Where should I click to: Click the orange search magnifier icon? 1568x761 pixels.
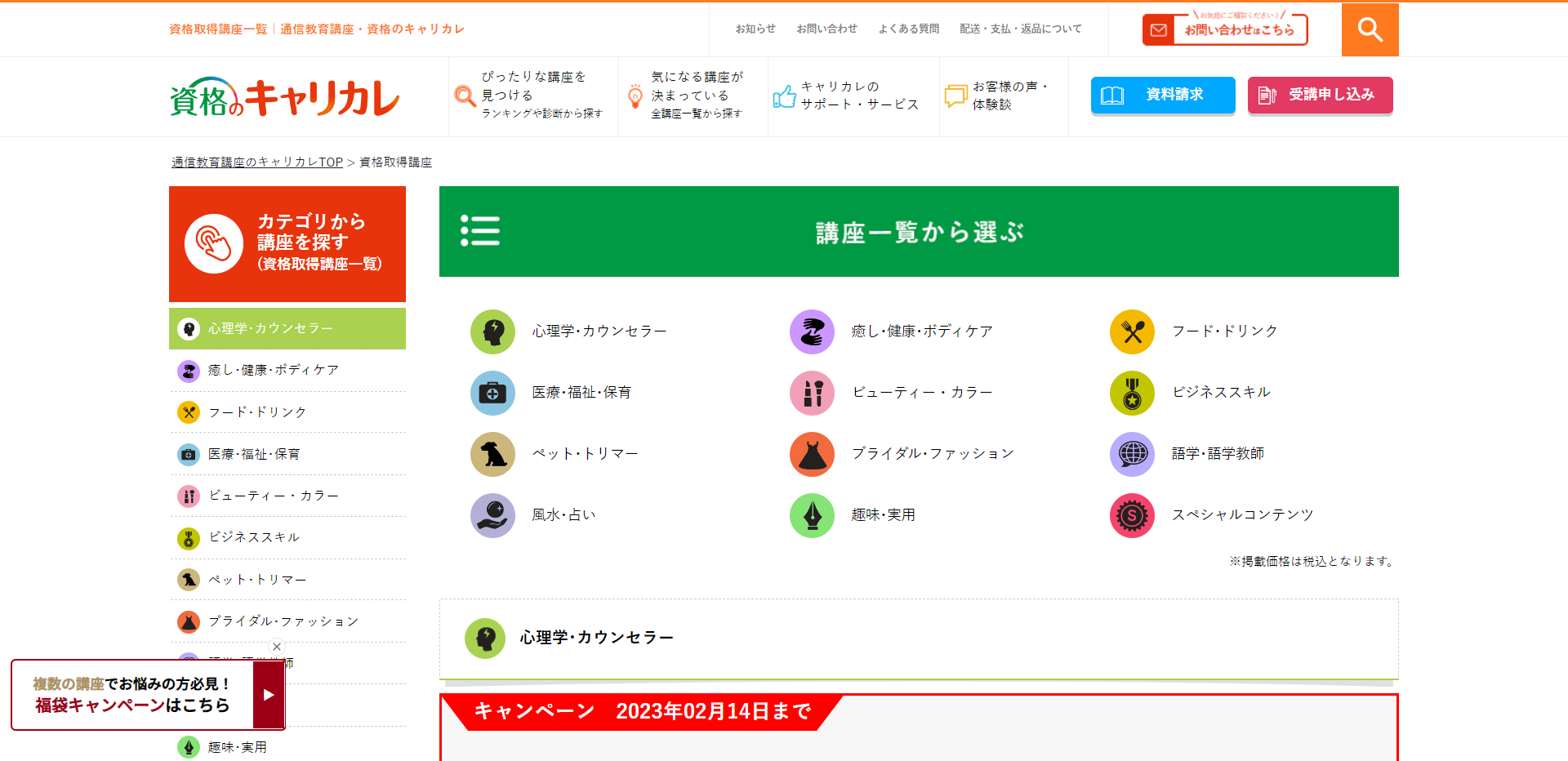point(1370,29)
